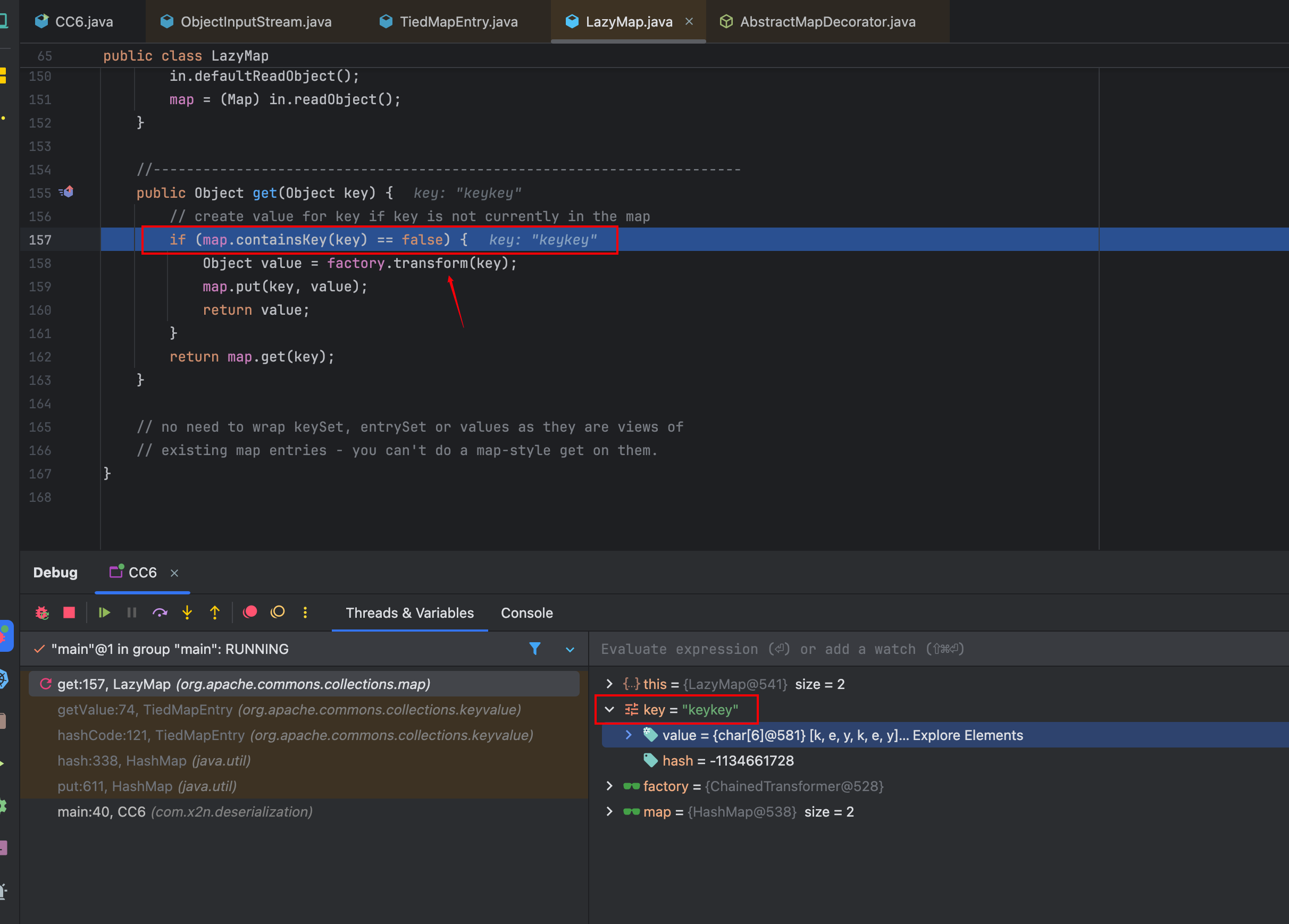Click 'return map.get(key);' on line 162
Viewport: 1289px width, 924px height.
click(x=252, y=357)
